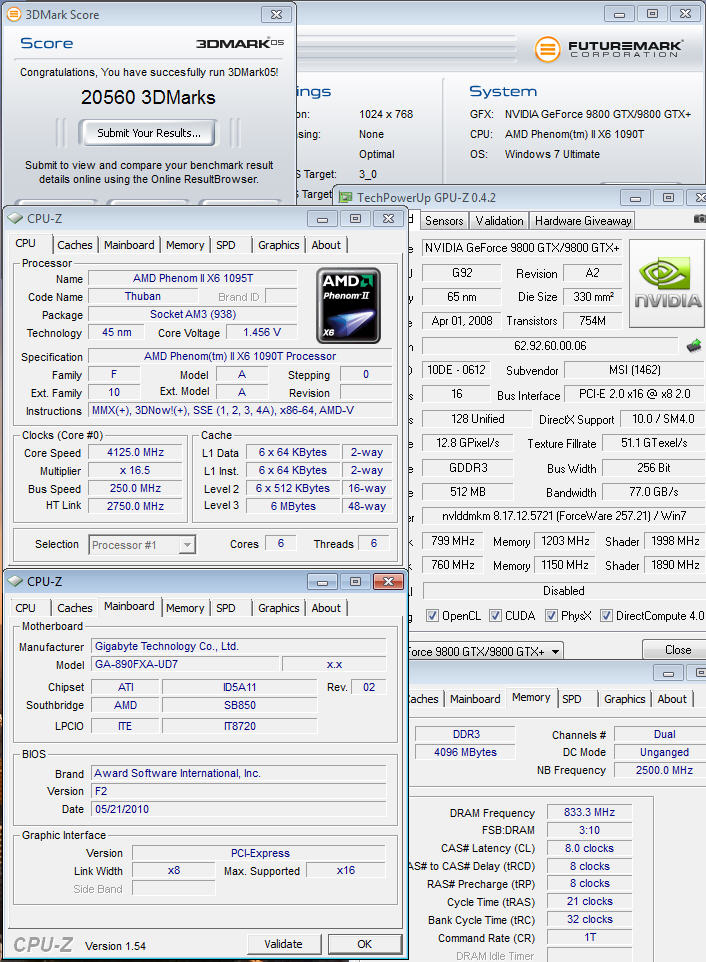Toggle the PhysX checkbox in GPU-Z

pyautogui.click(x=551, y=615)
